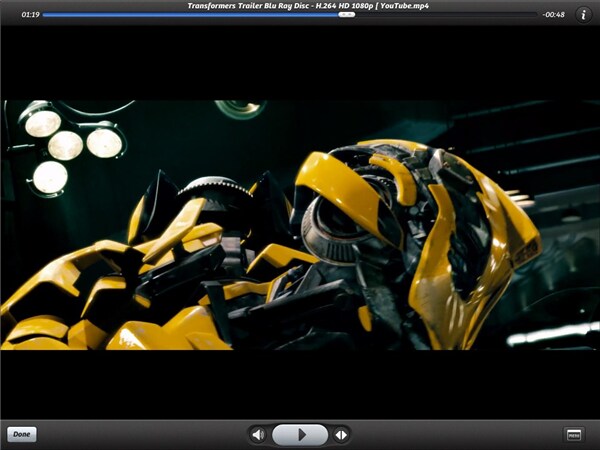Seek within the unplayed progress track
The image size is (600, 450).
(x=446, y=15)
